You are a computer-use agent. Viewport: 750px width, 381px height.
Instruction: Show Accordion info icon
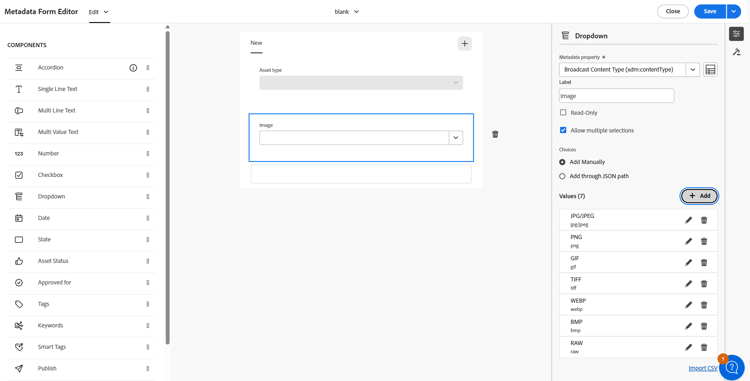133,68
